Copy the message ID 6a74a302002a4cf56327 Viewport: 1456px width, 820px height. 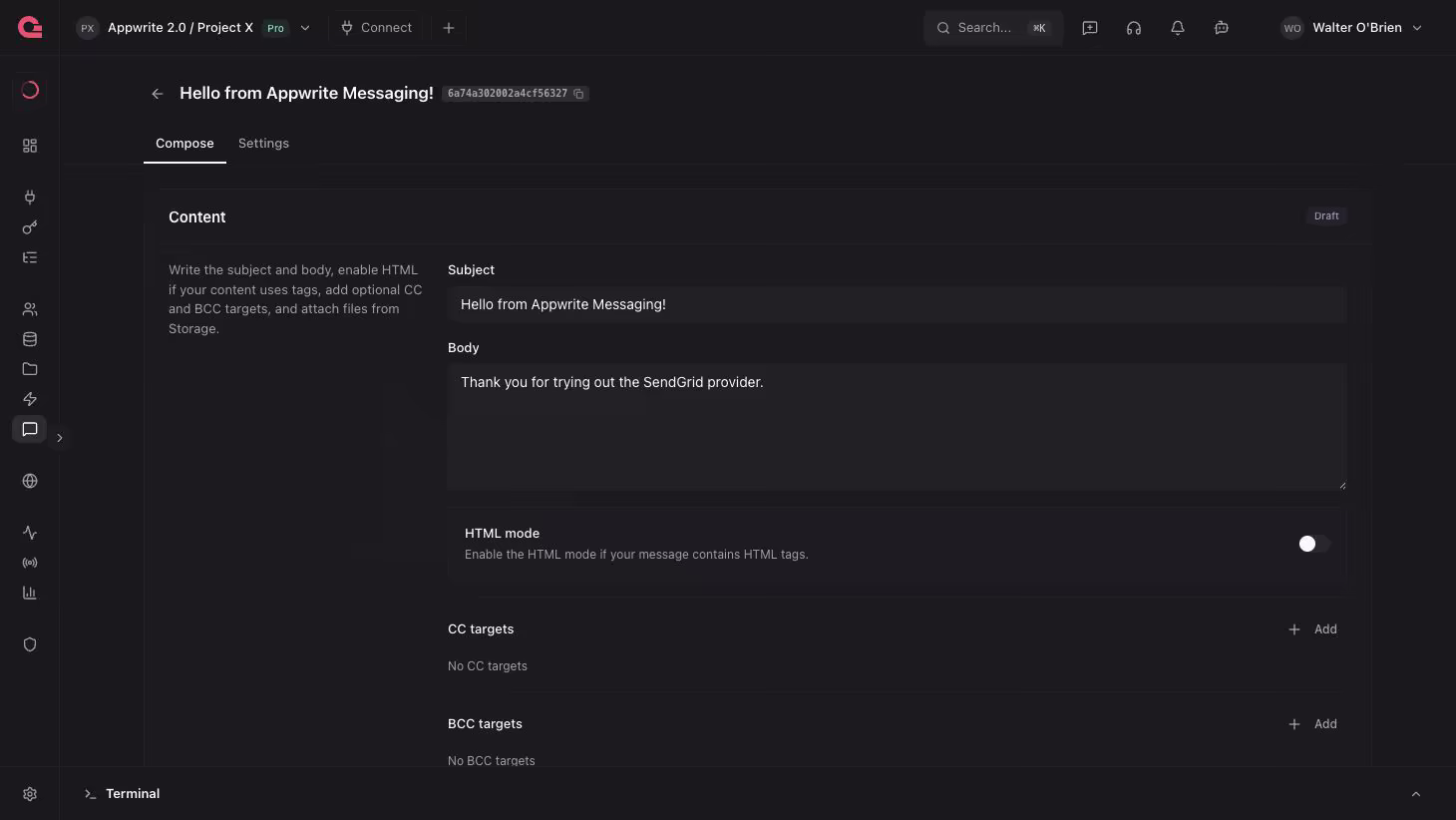578,94
